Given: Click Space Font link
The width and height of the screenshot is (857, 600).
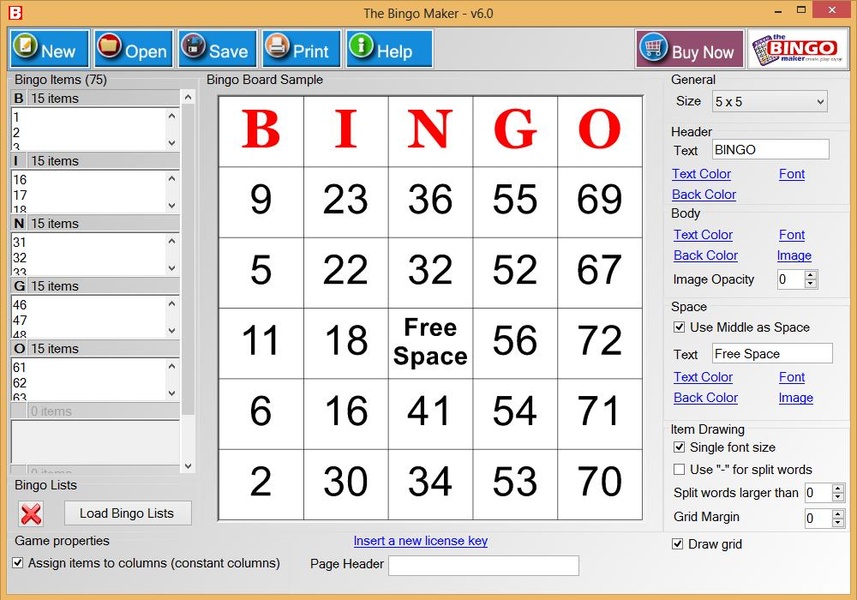Looking at the screenshot, I should click(x=791, y=377).
